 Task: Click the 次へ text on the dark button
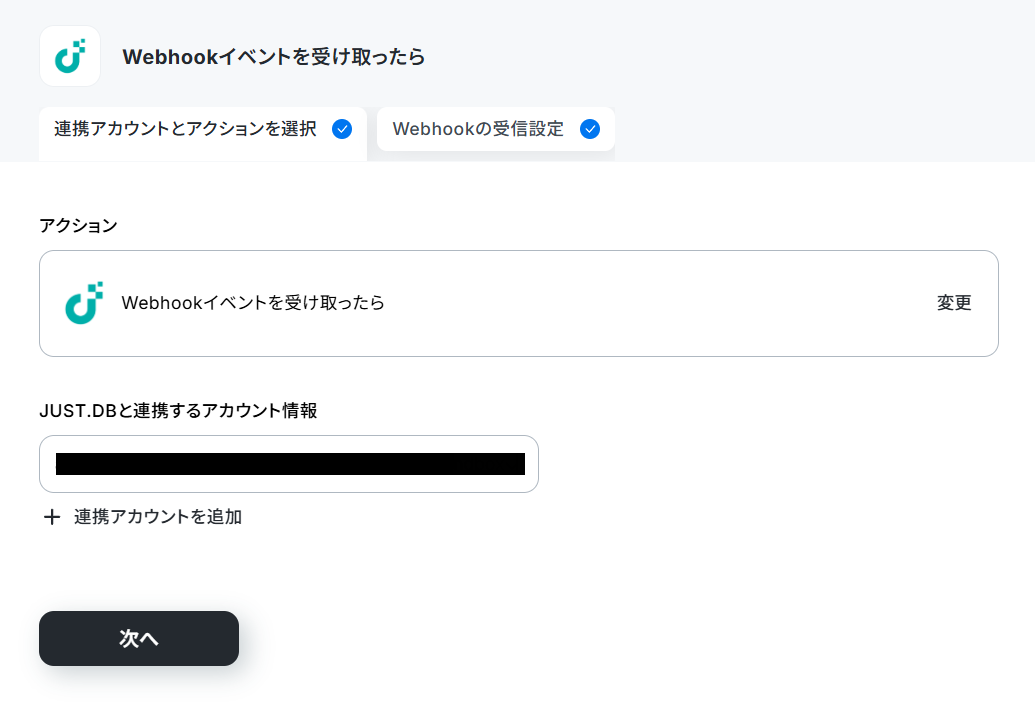click(x=139, y=638)
